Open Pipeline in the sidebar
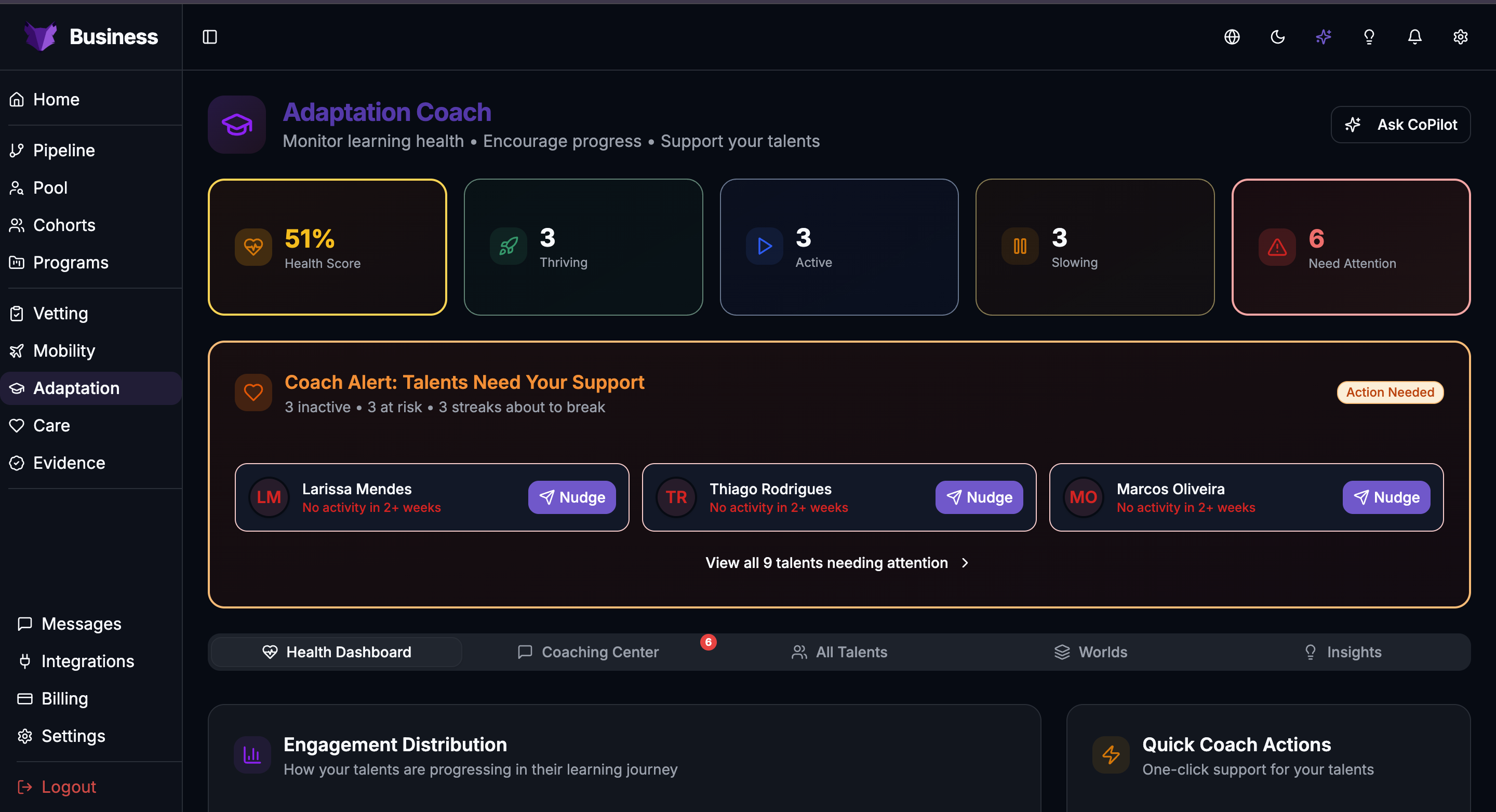Screen dimensions: 1496x812 click(64, 151)
